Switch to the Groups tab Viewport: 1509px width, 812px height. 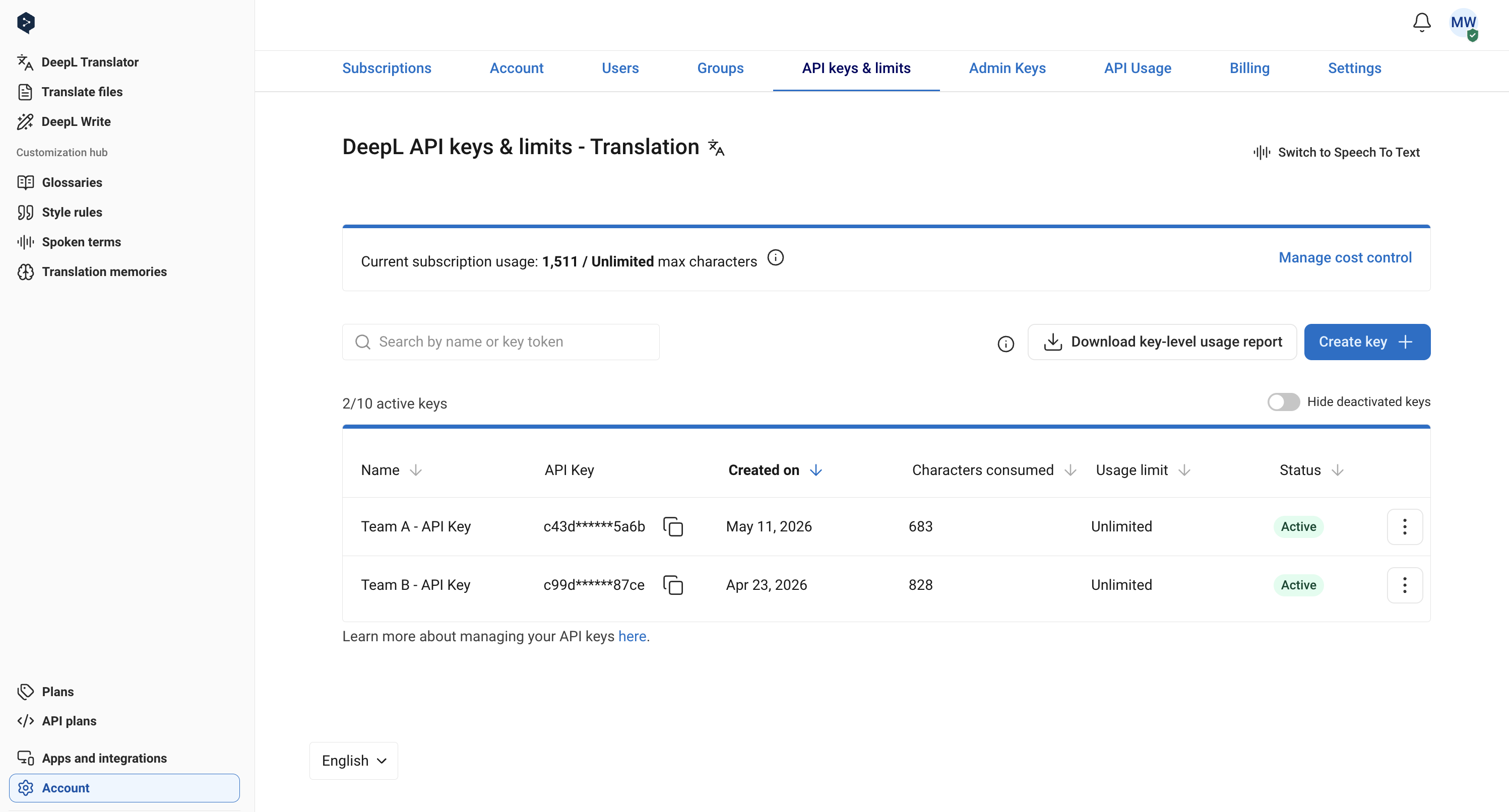click(x=721, y=69)
